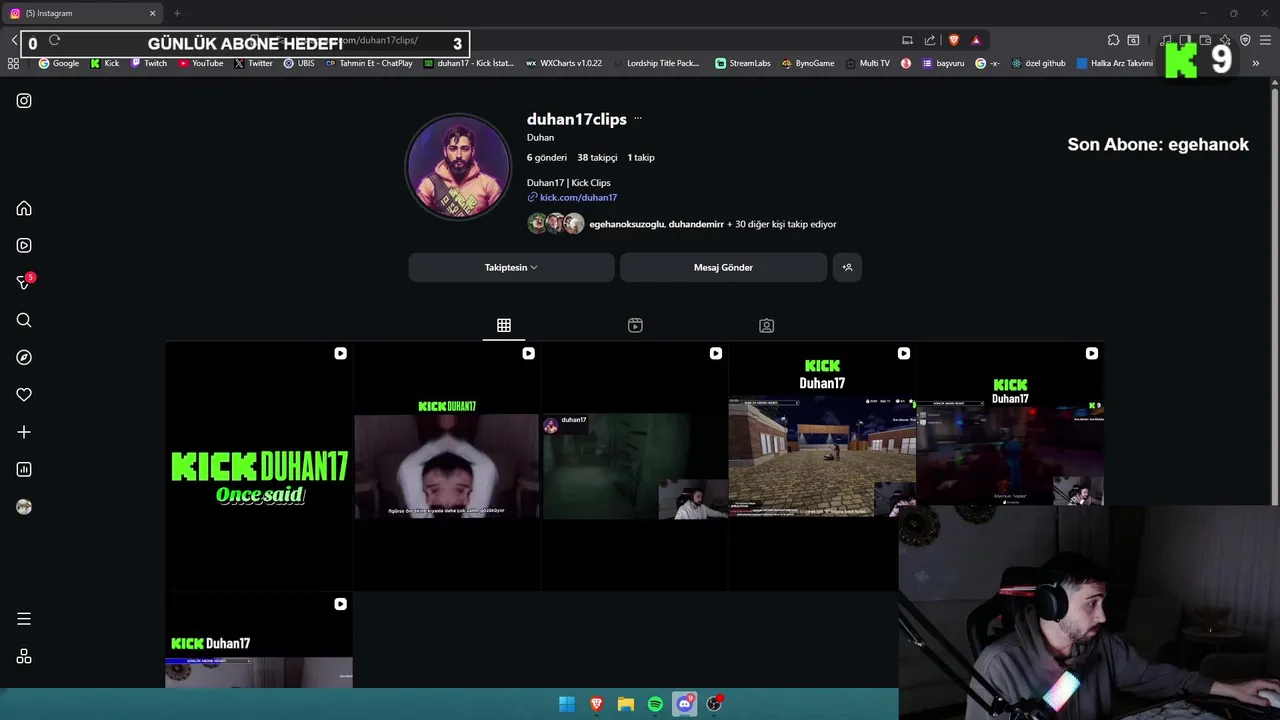The width and height of the screenshot is (1280, 720).
Task: Open Messages with notification badge
Action: pyautogui.click(x=24, y=283)
